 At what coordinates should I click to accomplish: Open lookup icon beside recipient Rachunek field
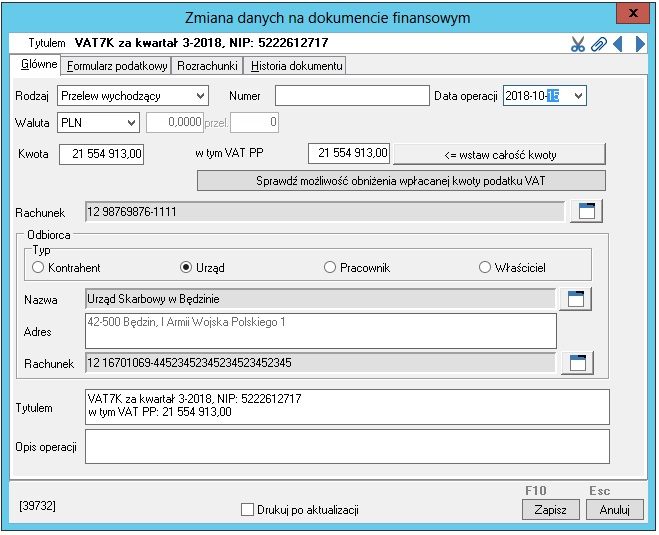(x=577, y=363)
